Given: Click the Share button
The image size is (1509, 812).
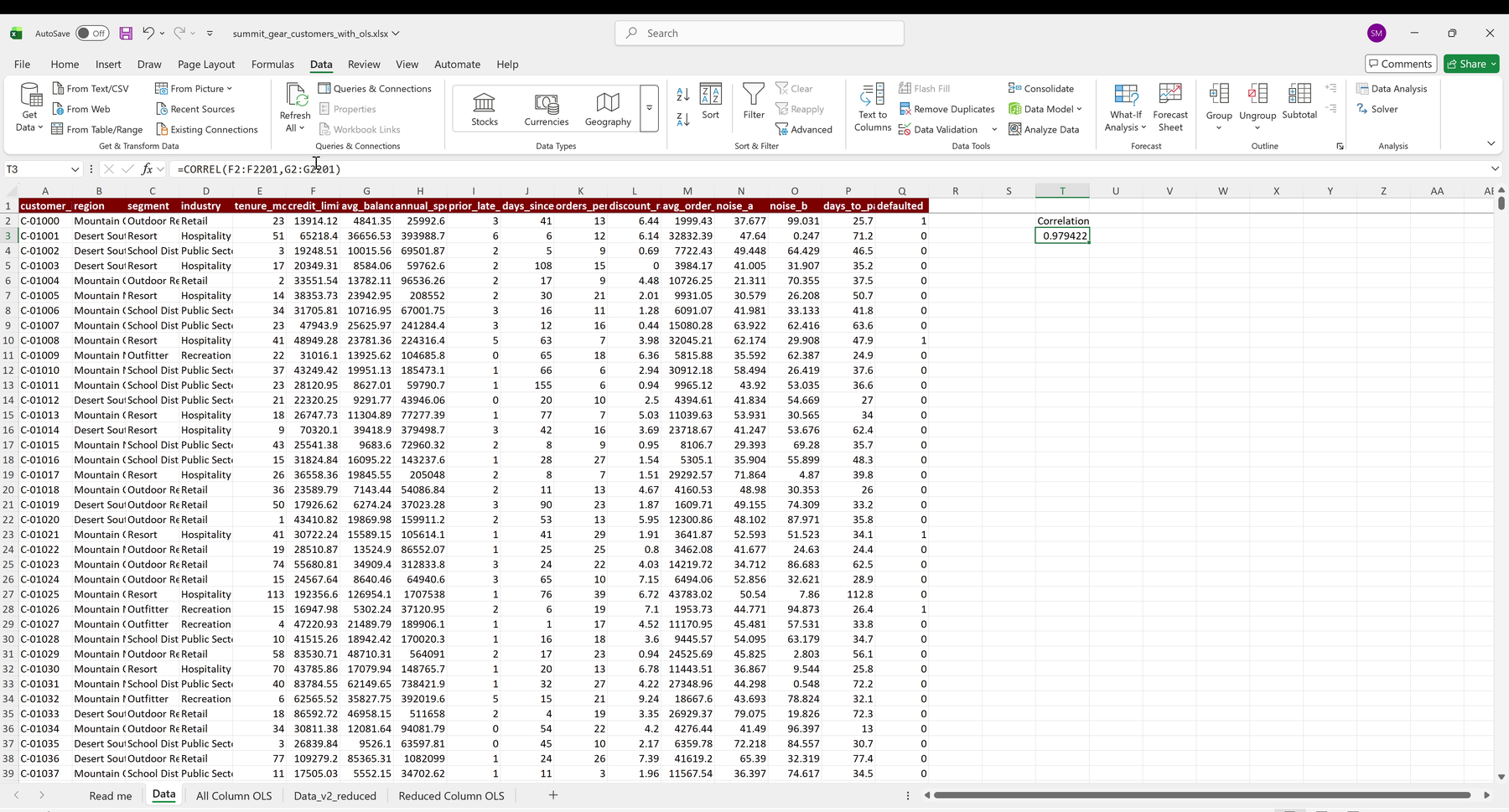Looking at the screenshot, I should 1471,64.
